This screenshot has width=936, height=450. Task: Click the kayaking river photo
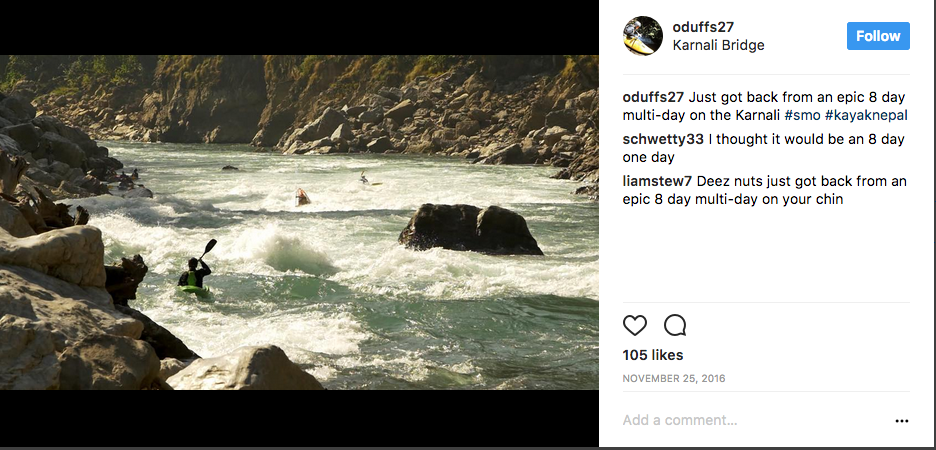(x=300, y=222)
